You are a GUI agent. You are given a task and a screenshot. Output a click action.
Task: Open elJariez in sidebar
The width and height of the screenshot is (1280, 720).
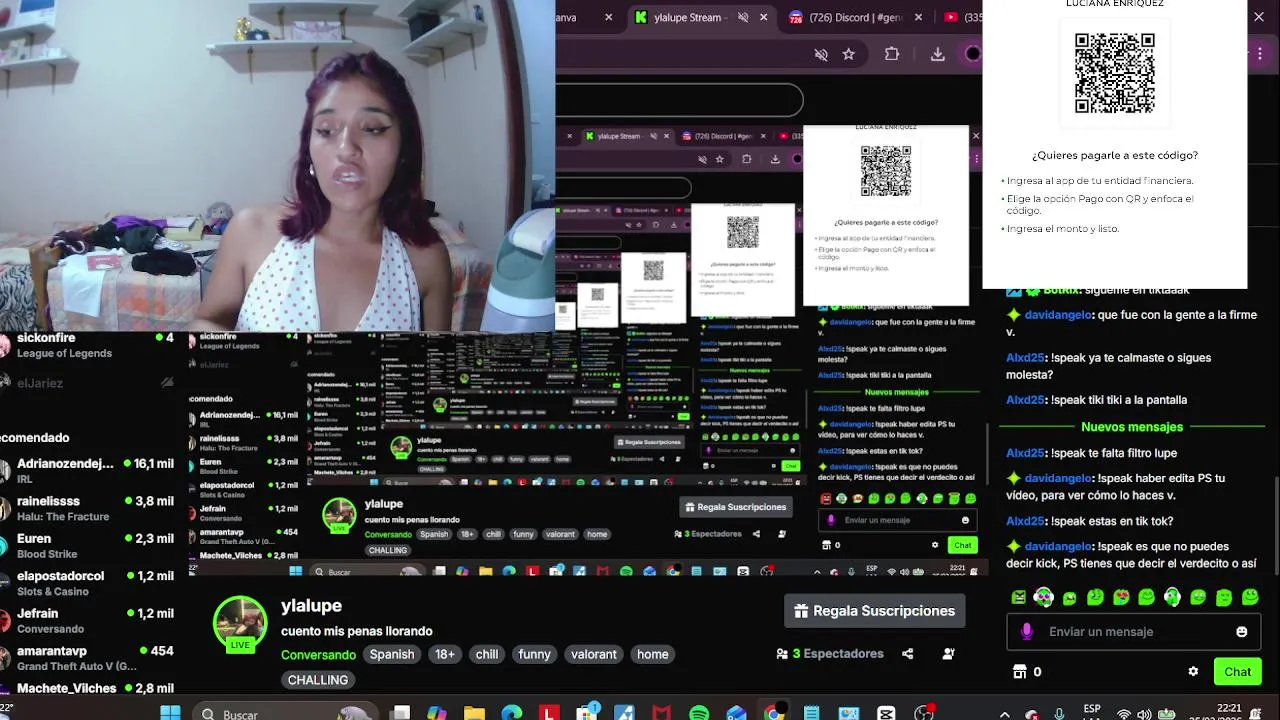[87, 383]
